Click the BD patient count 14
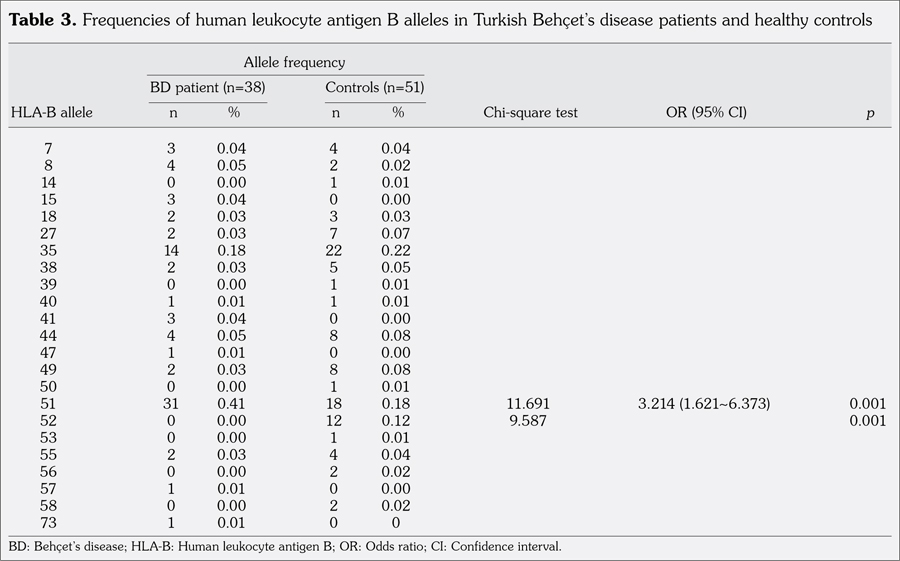 [x=171, y=251]
